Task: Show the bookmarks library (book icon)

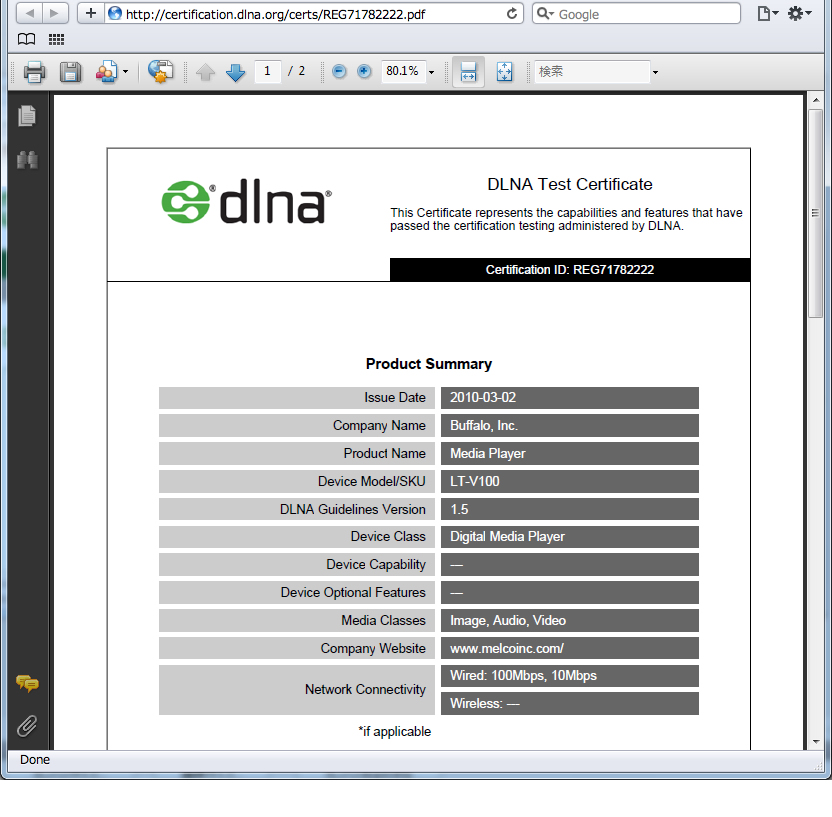Action: 27,39
